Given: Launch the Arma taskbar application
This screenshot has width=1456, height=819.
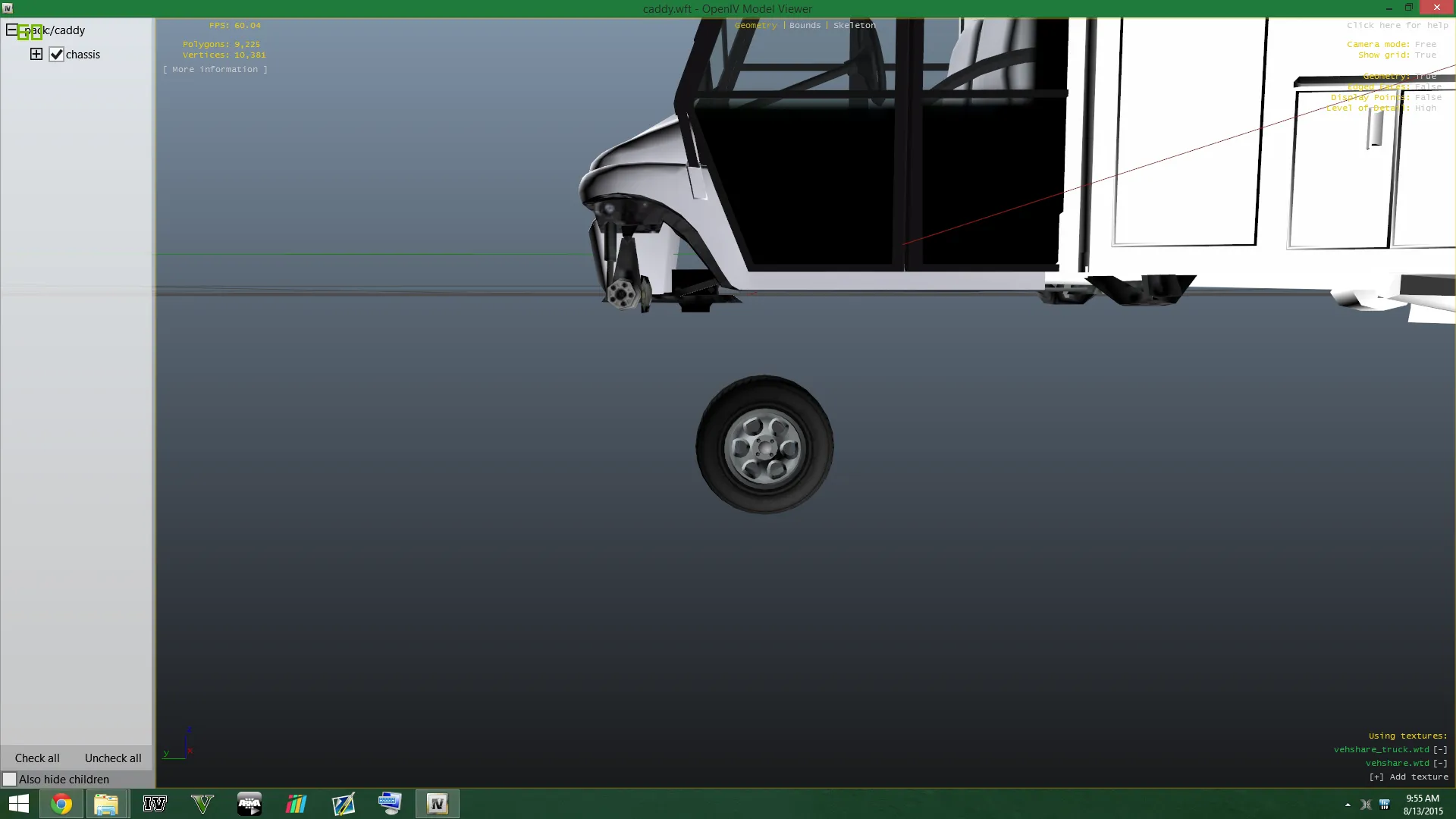Looking at the screenshot, I should [249, 804].
